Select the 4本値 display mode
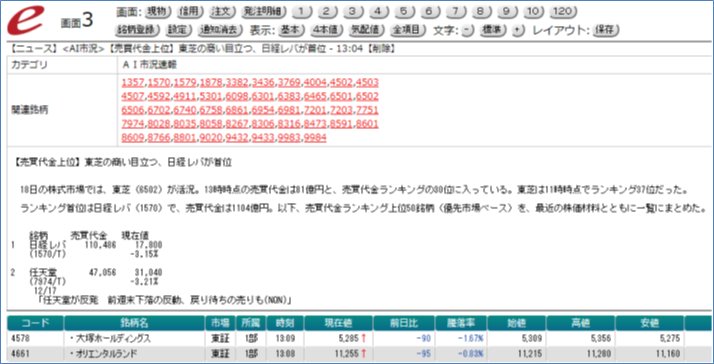 pyautogui.click(x=325, y=31)
